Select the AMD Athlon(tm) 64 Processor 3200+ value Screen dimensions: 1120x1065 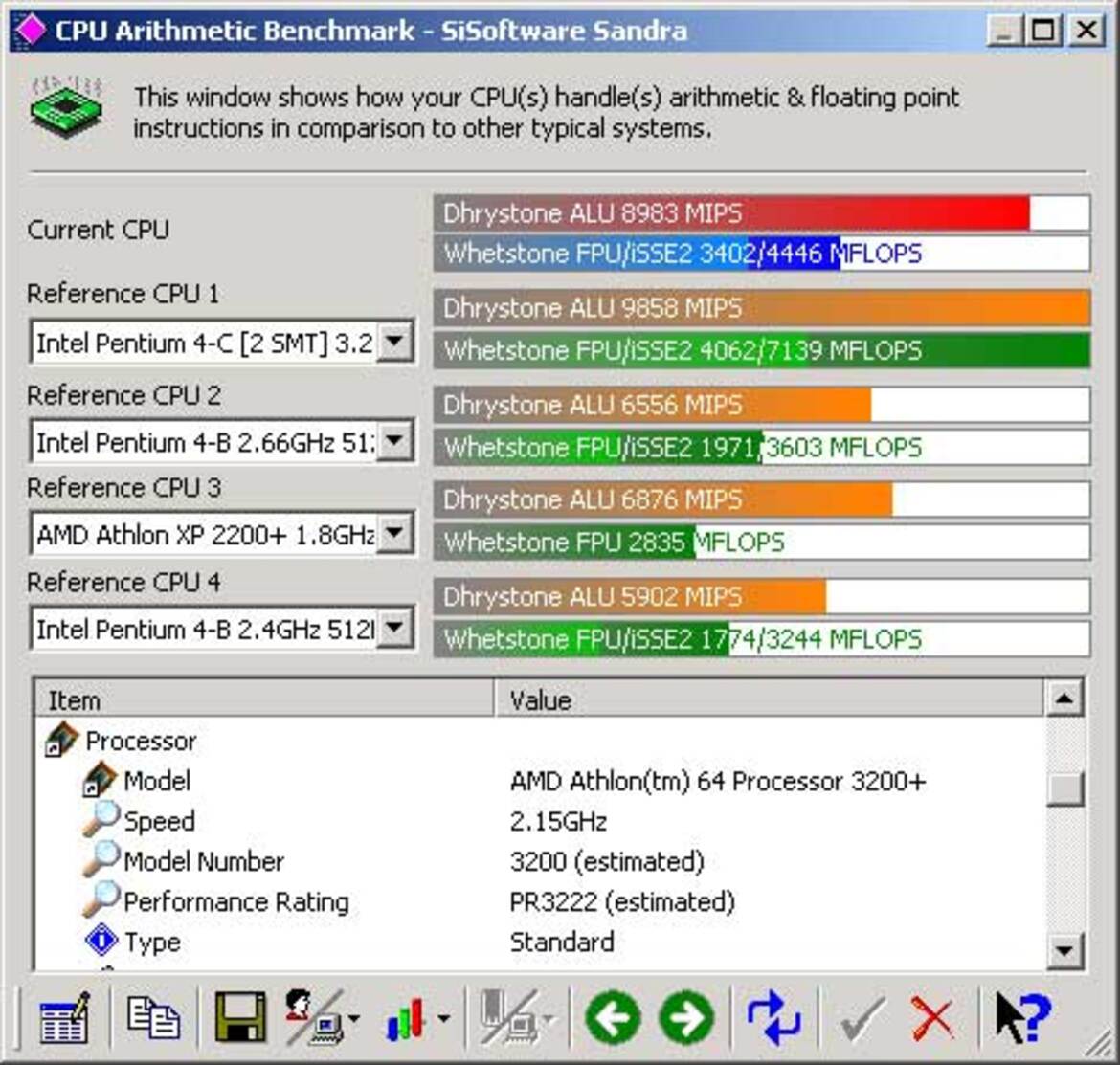[x=718, y=781]
